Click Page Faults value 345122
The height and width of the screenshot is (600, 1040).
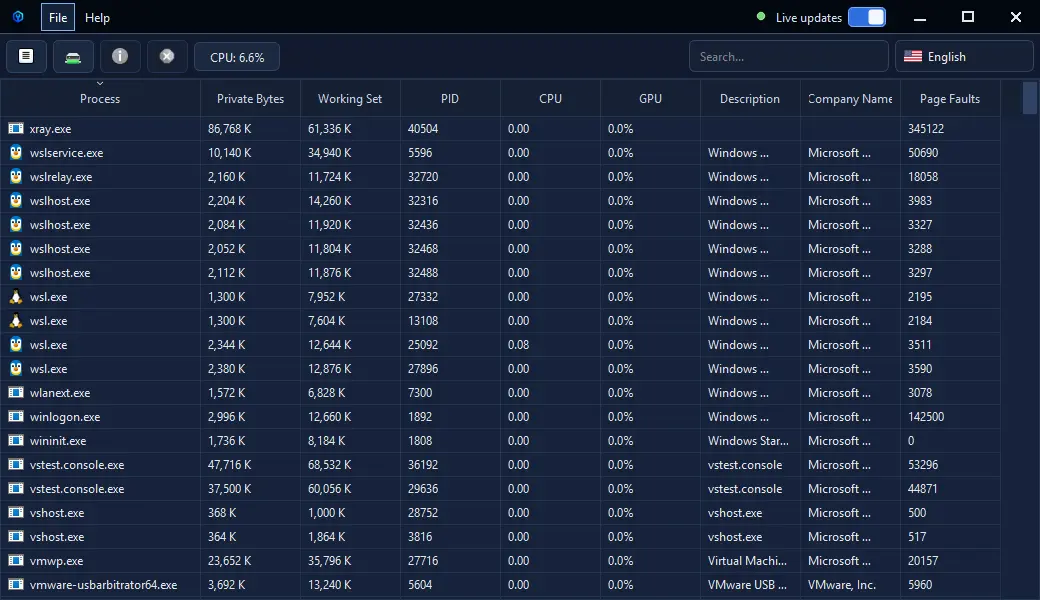(x=926, y=129)
